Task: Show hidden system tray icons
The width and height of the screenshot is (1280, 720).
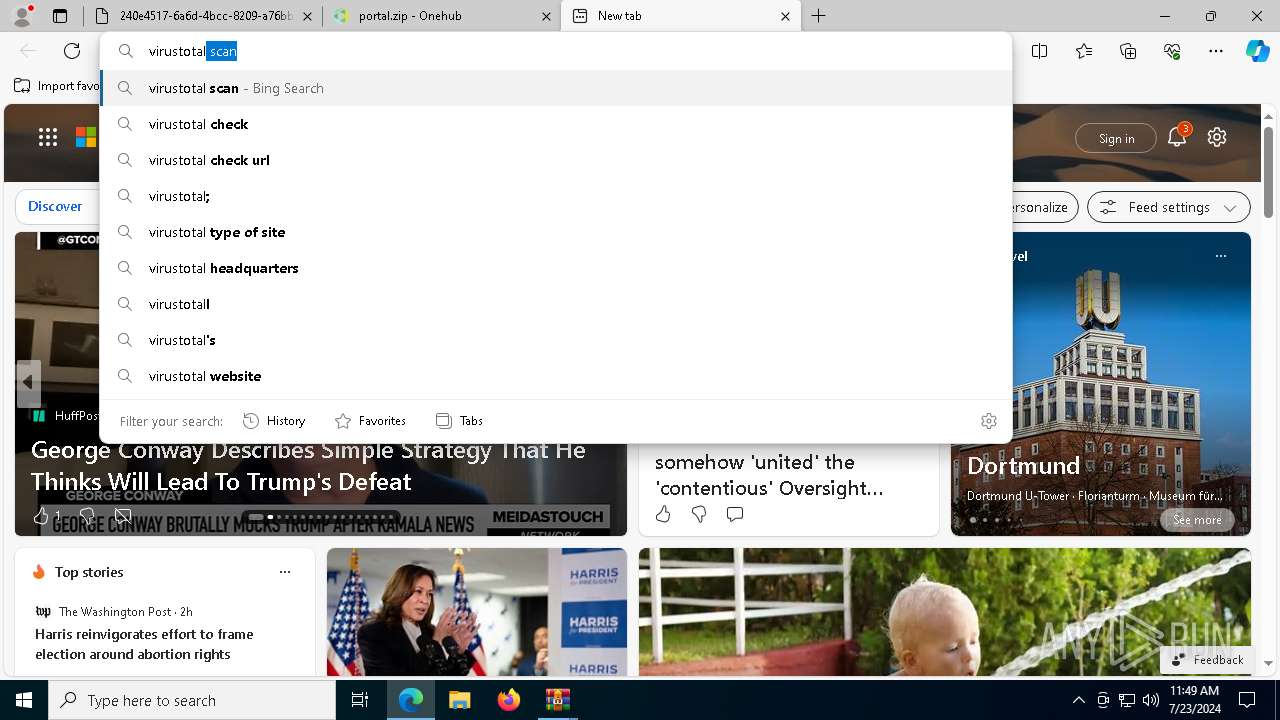Action: pyautogui.click(x=1078, y=700)
